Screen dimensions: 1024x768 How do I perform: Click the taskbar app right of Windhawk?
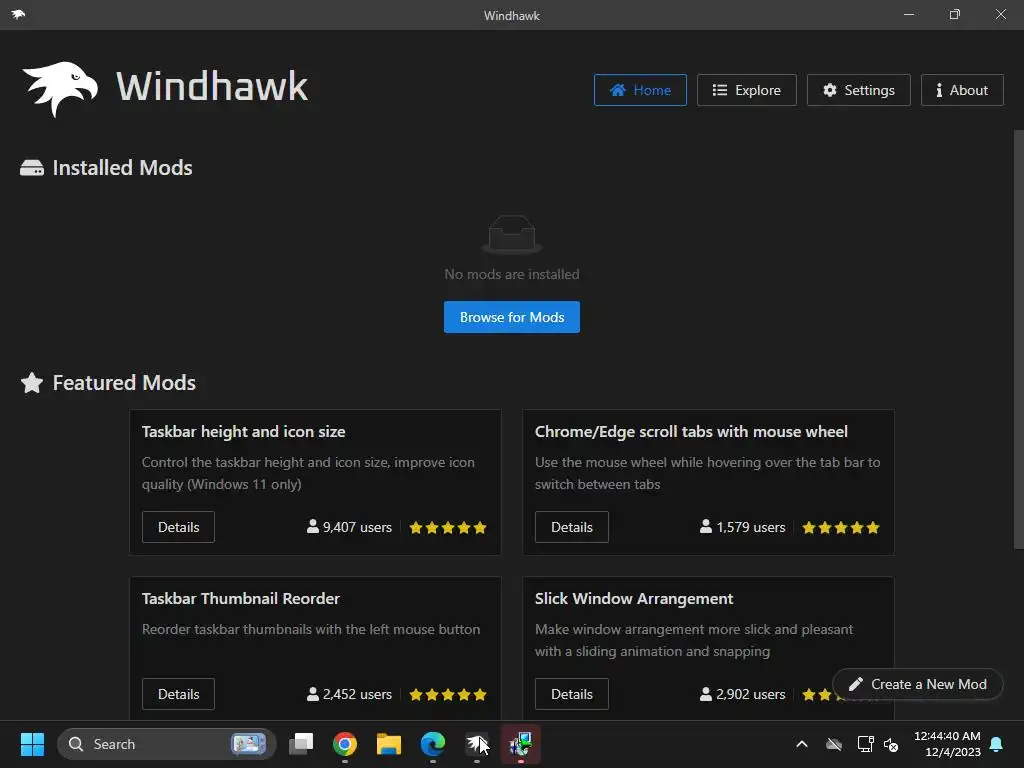pos(520,744)
